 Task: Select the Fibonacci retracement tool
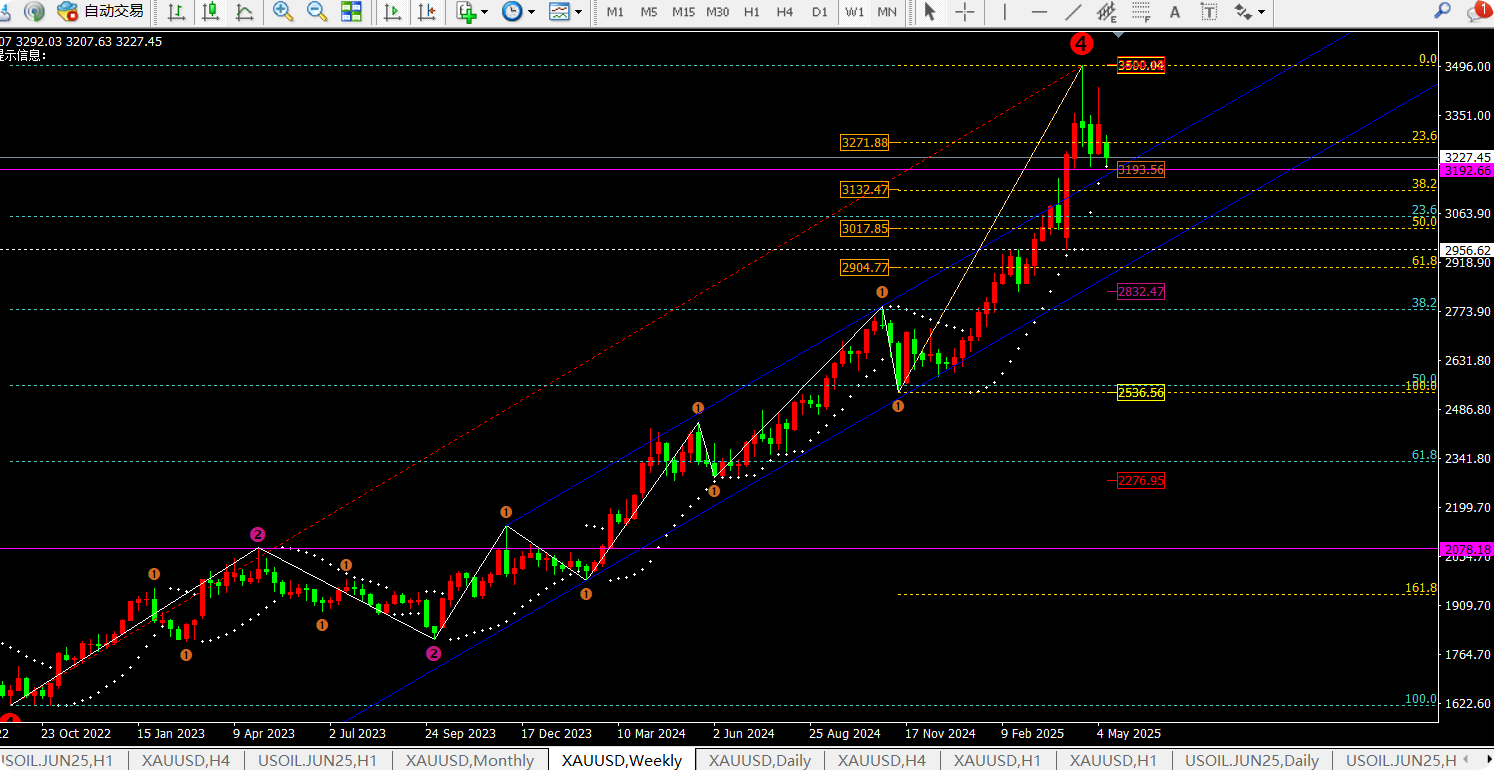(1140, 12)
